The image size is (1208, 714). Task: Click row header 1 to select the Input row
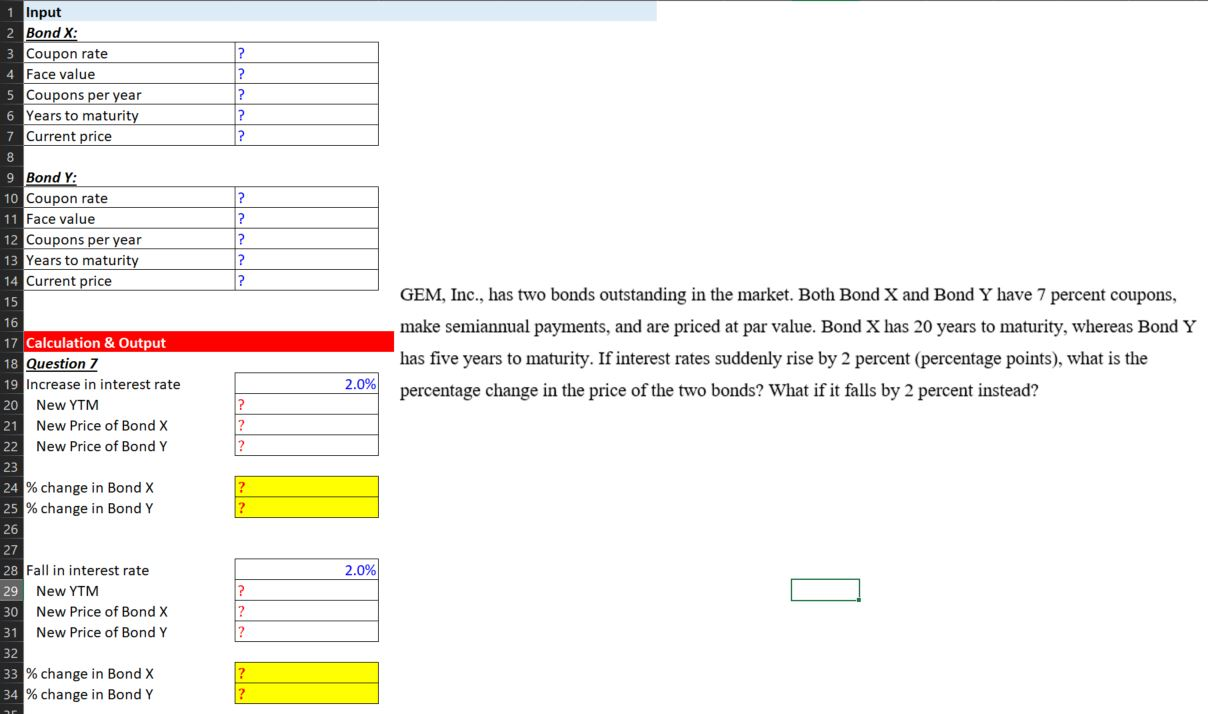(9, 11)
